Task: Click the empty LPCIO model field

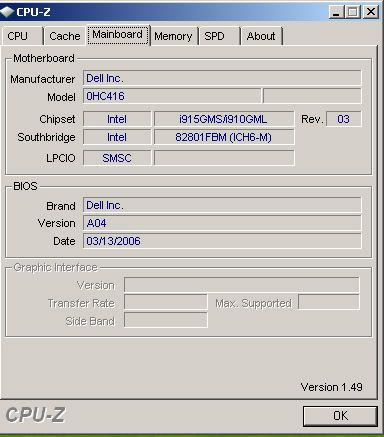Action: click(x=224, y=158)
